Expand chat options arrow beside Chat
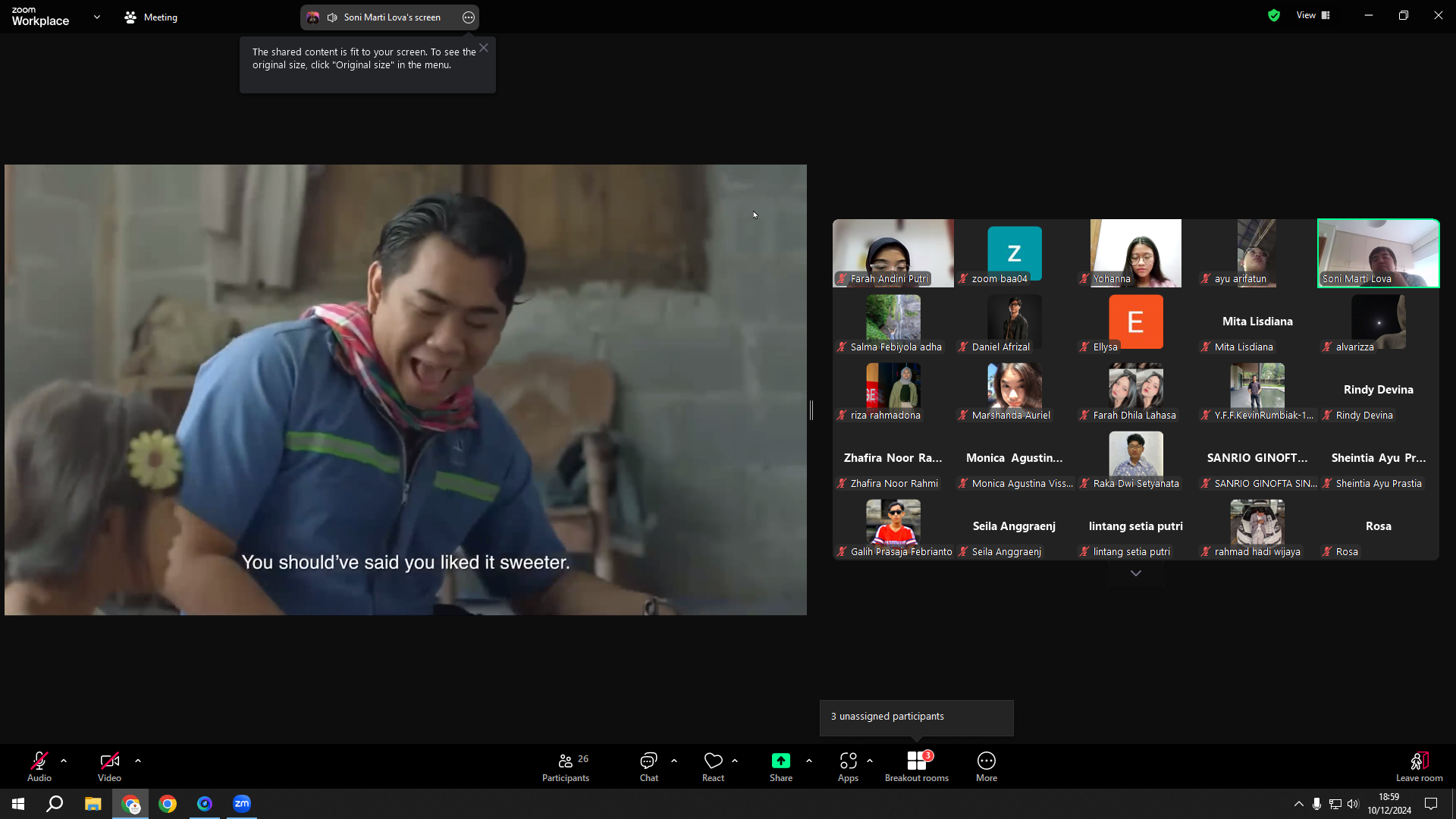The height and width of the screenshot is (819, 1456). [x=674, y=761]
